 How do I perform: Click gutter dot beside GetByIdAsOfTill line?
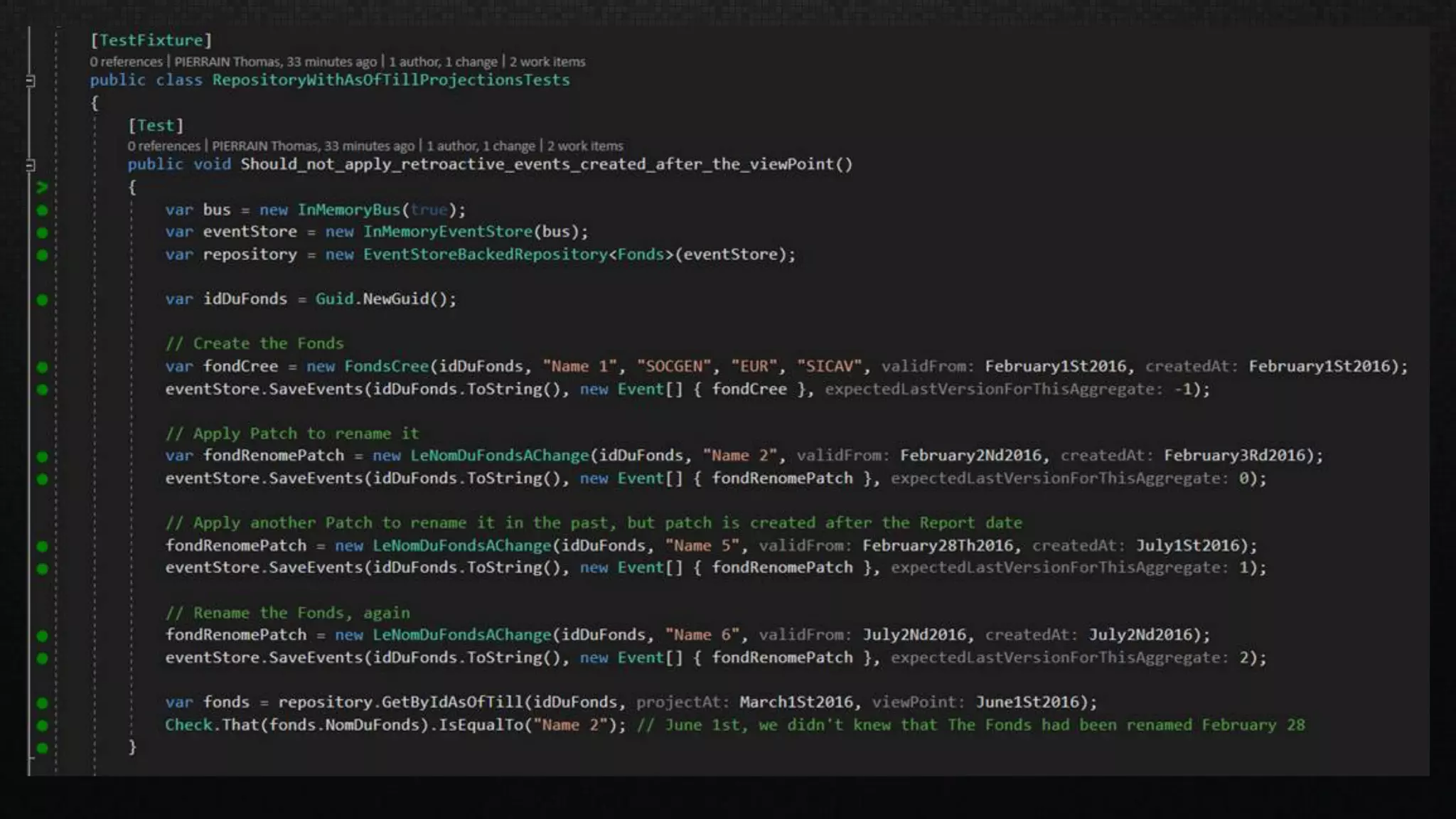tap(42, 703)
